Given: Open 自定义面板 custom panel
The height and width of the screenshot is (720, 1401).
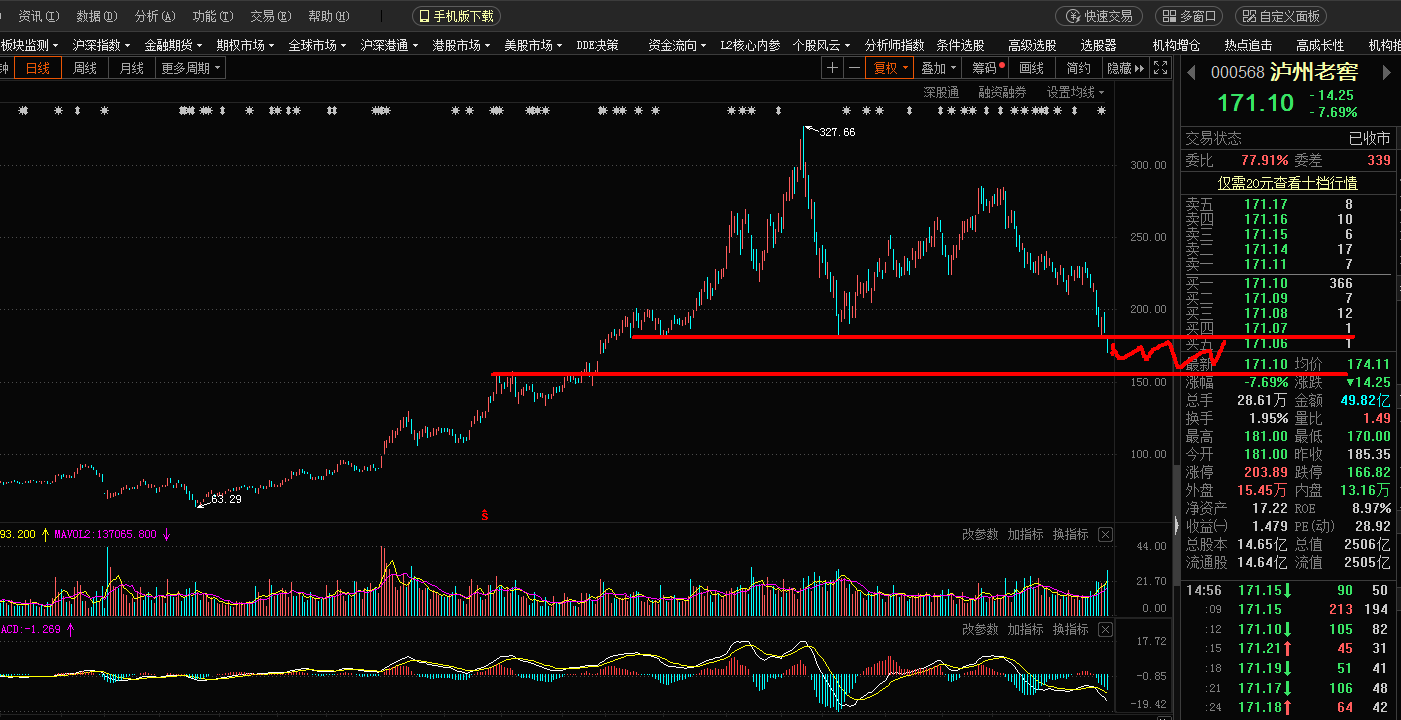Looking at the screenshot, I should click(x=1281, y=16).
